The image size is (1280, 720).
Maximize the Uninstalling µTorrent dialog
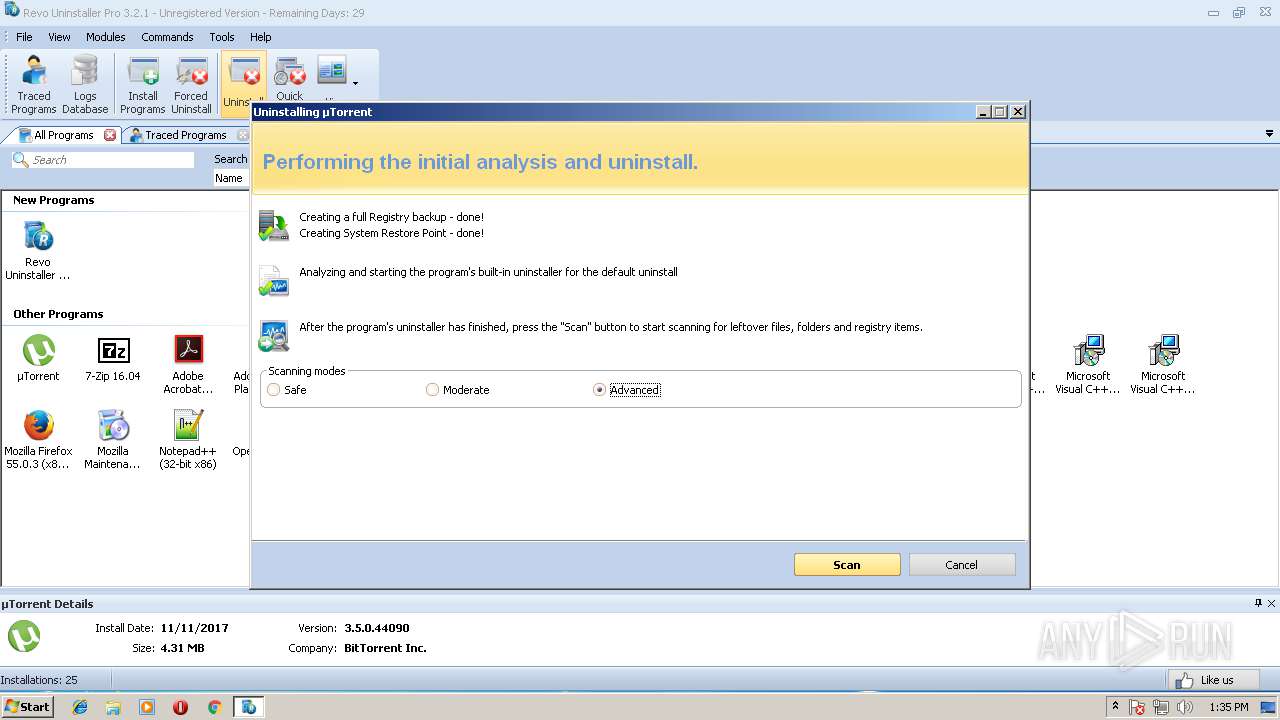point(999,112)
